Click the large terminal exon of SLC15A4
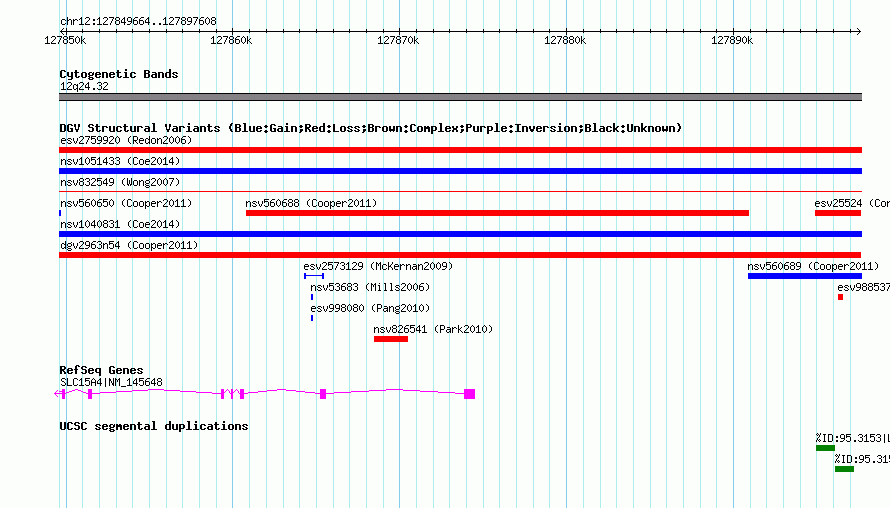 (x=469, y=394)
